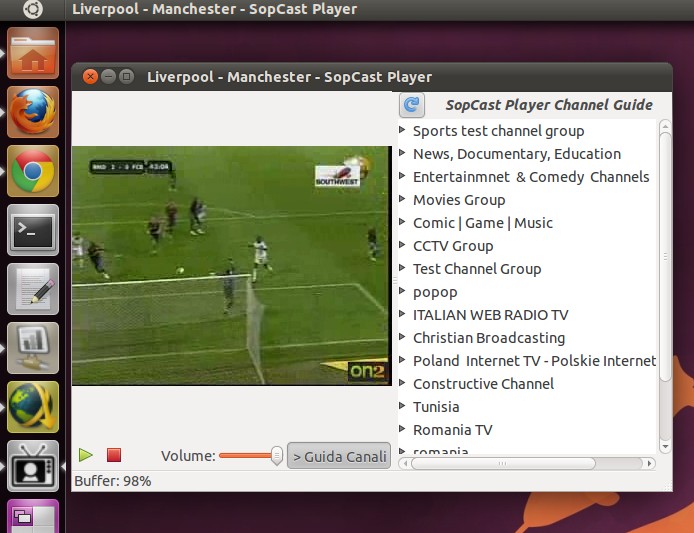Select the Christian Broadcasting row text
The width and height of the screenshot is (694, 533).
[489, 338]
